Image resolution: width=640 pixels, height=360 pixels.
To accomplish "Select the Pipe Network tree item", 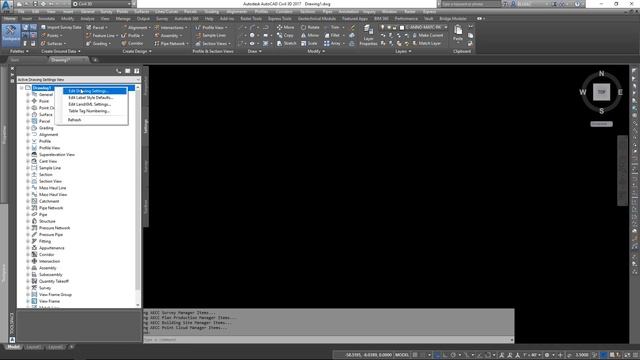I will tap(51, 208).
